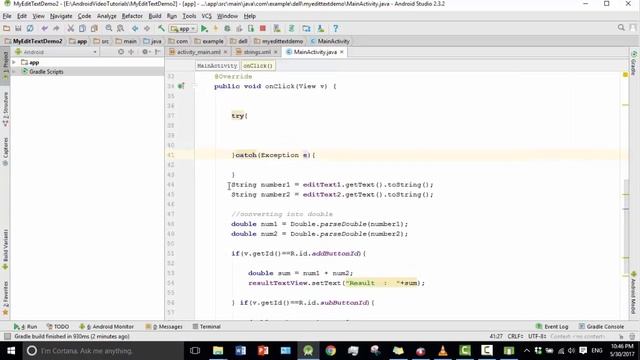Open the Navigate menu
This screenshot has height=360, width=640.
pyautogui.click(x=61, y=16)
